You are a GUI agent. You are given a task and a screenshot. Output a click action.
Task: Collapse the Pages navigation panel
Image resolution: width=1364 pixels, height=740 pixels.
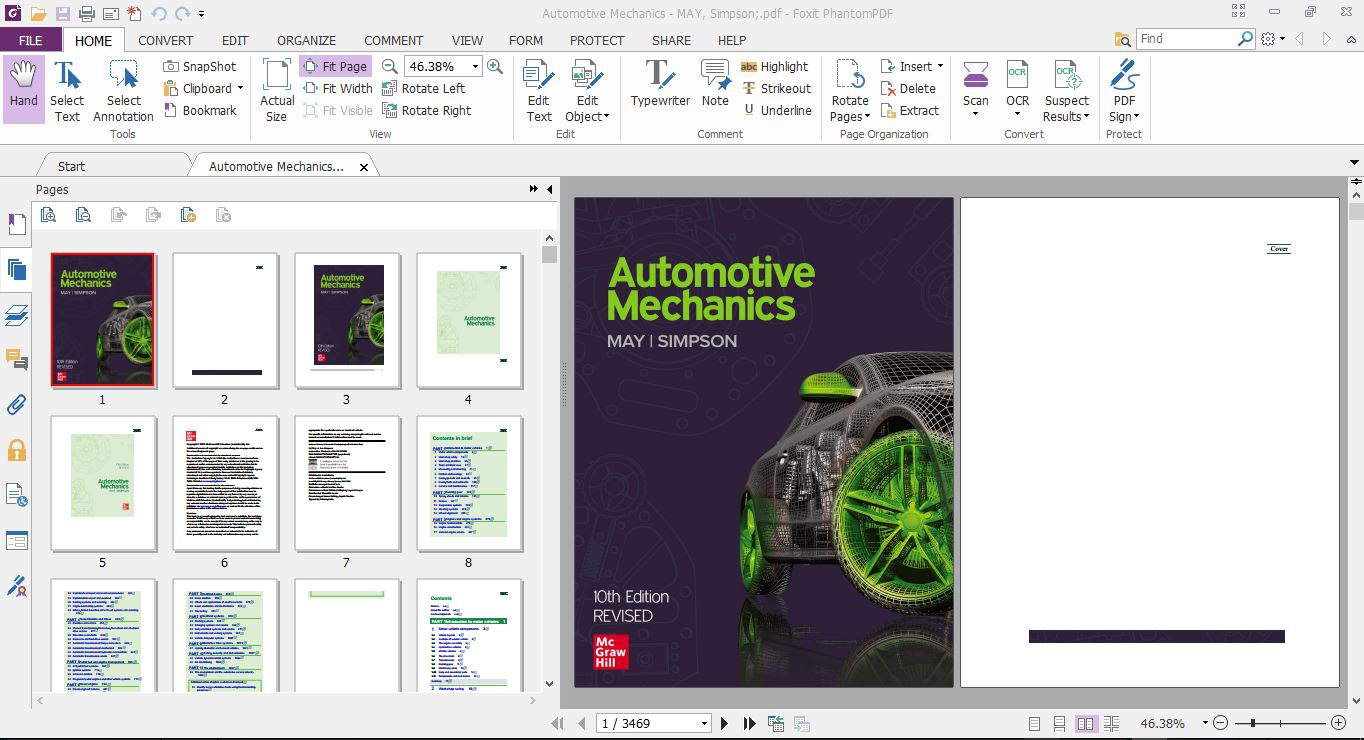(549, 189)
